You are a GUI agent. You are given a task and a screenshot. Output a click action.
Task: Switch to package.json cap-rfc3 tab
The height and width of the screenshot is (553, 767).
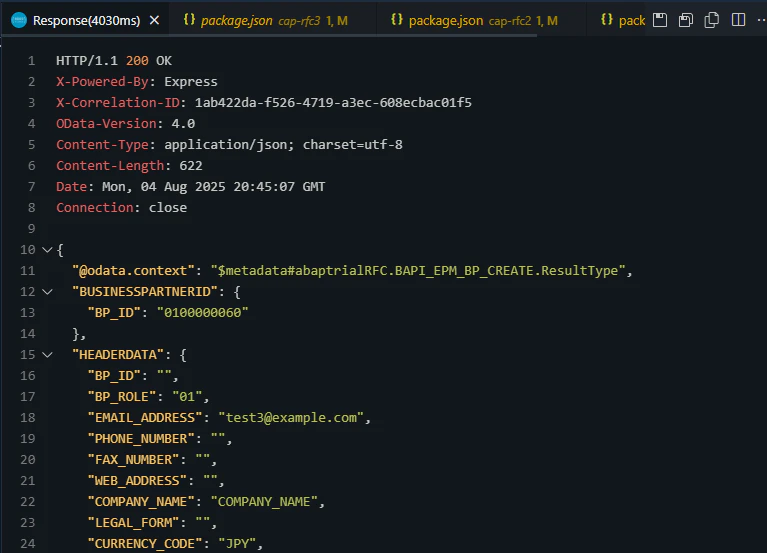pyautogui.click(x=273, y=20)
